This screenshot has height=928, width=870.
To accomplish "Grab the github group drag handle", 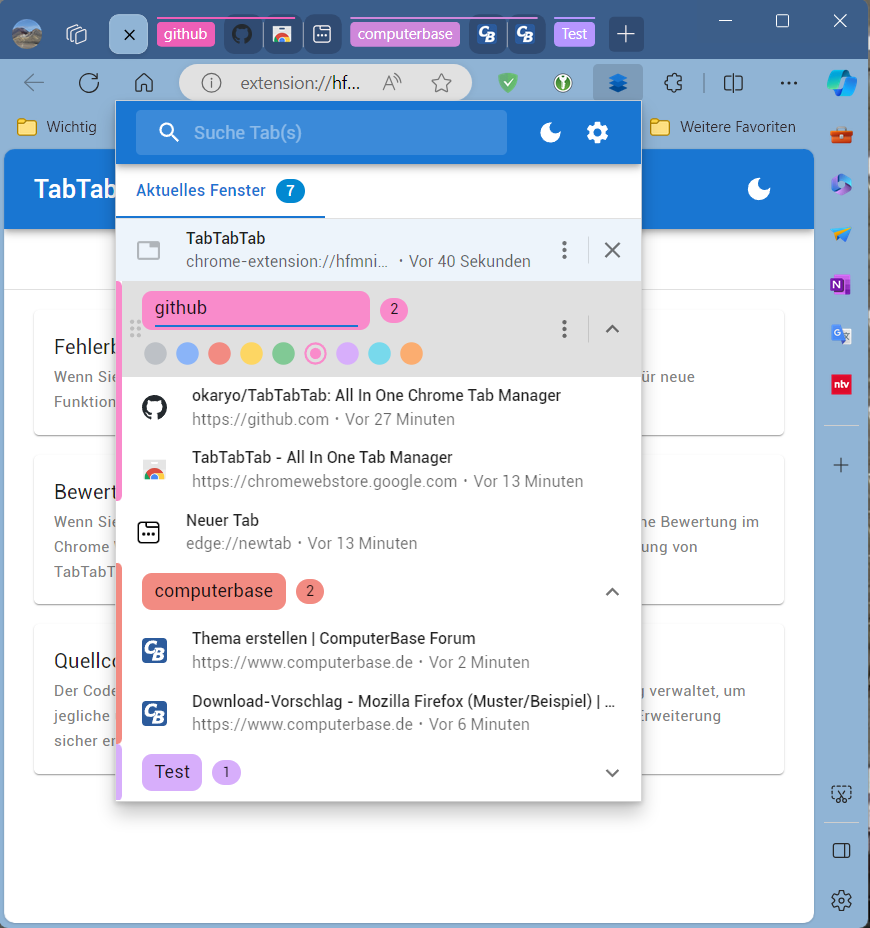I will [135, 328].
